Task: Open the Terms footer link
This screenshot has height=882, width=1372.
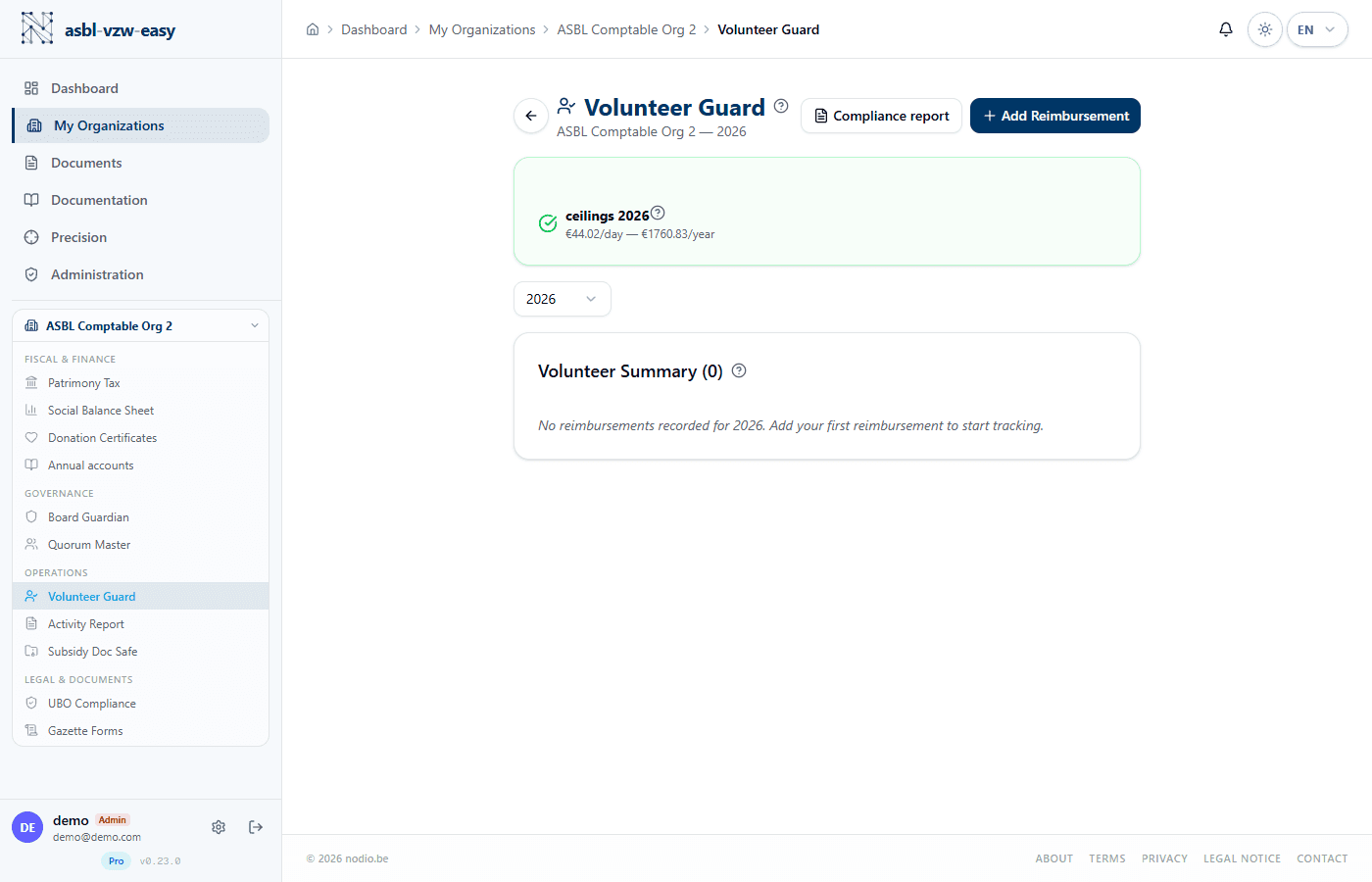Action: pyautogui.click(x=1107, y=858)
